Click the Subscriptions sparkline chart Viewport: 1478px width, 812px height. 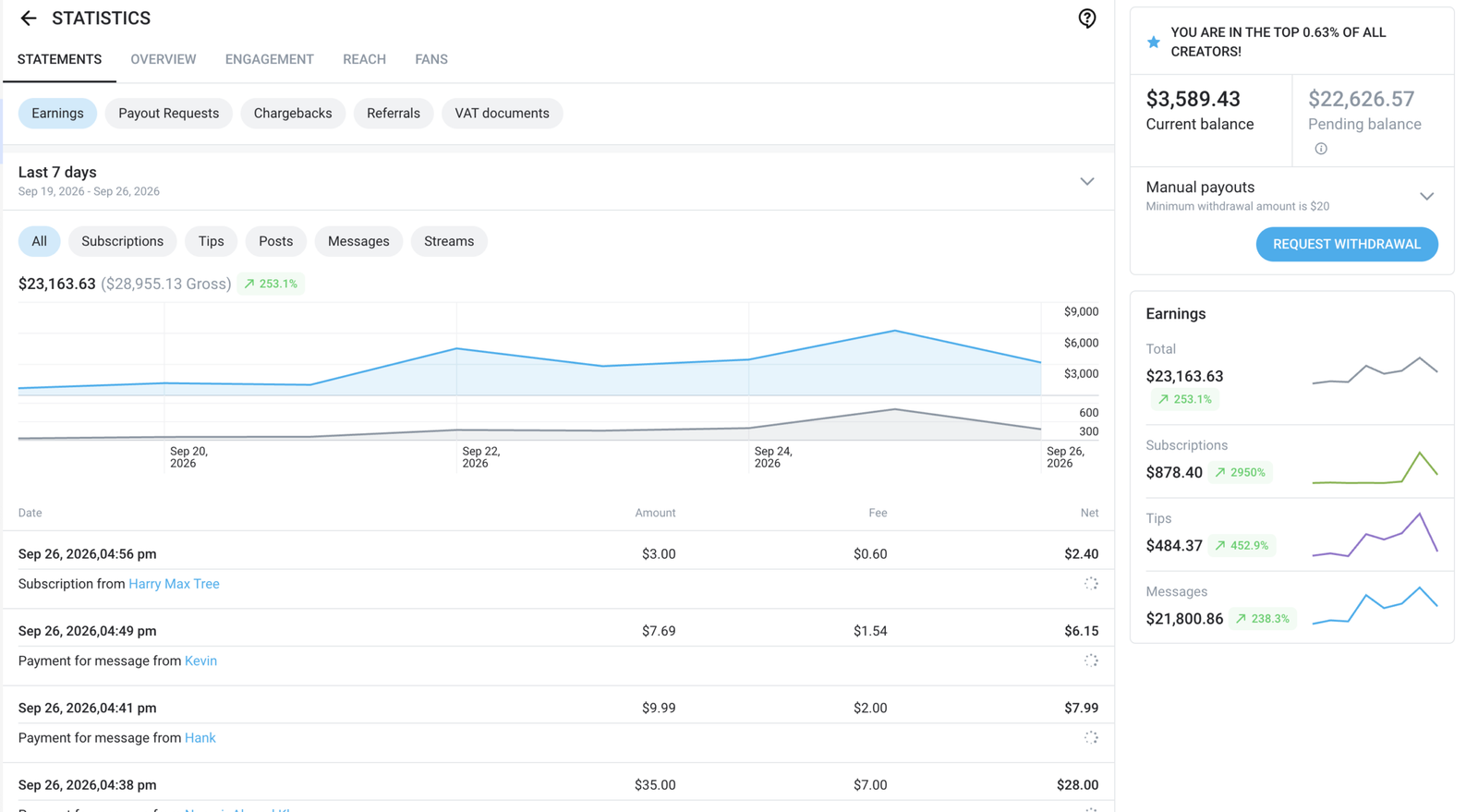1375,467
